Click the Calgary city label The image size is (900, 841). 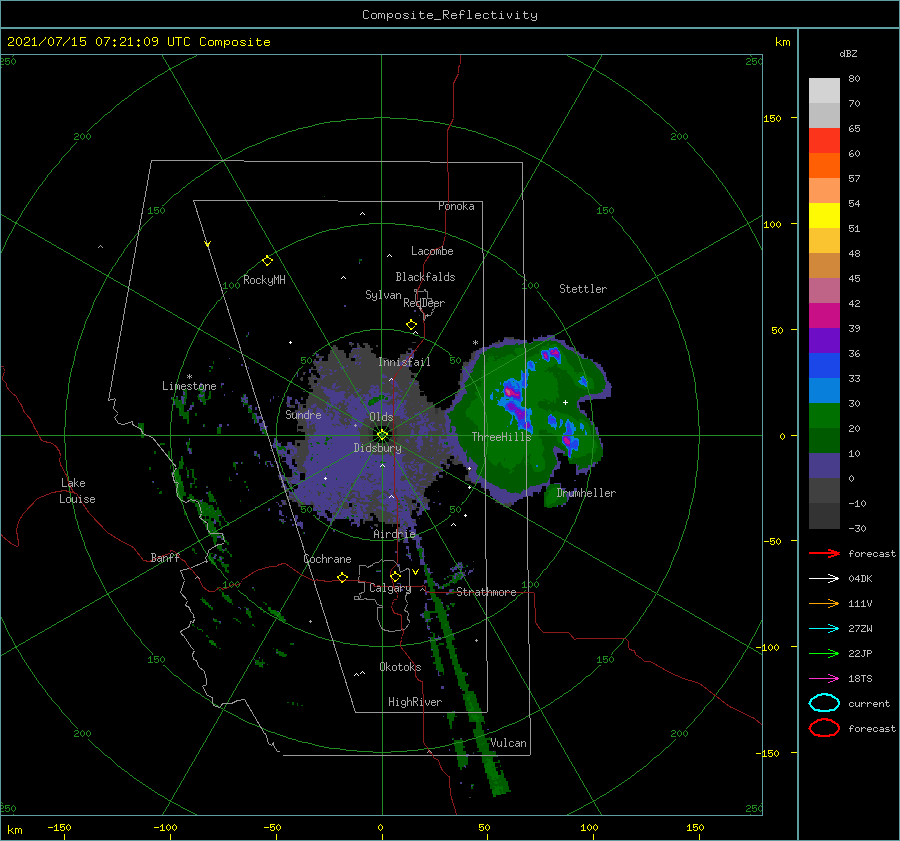390,588
